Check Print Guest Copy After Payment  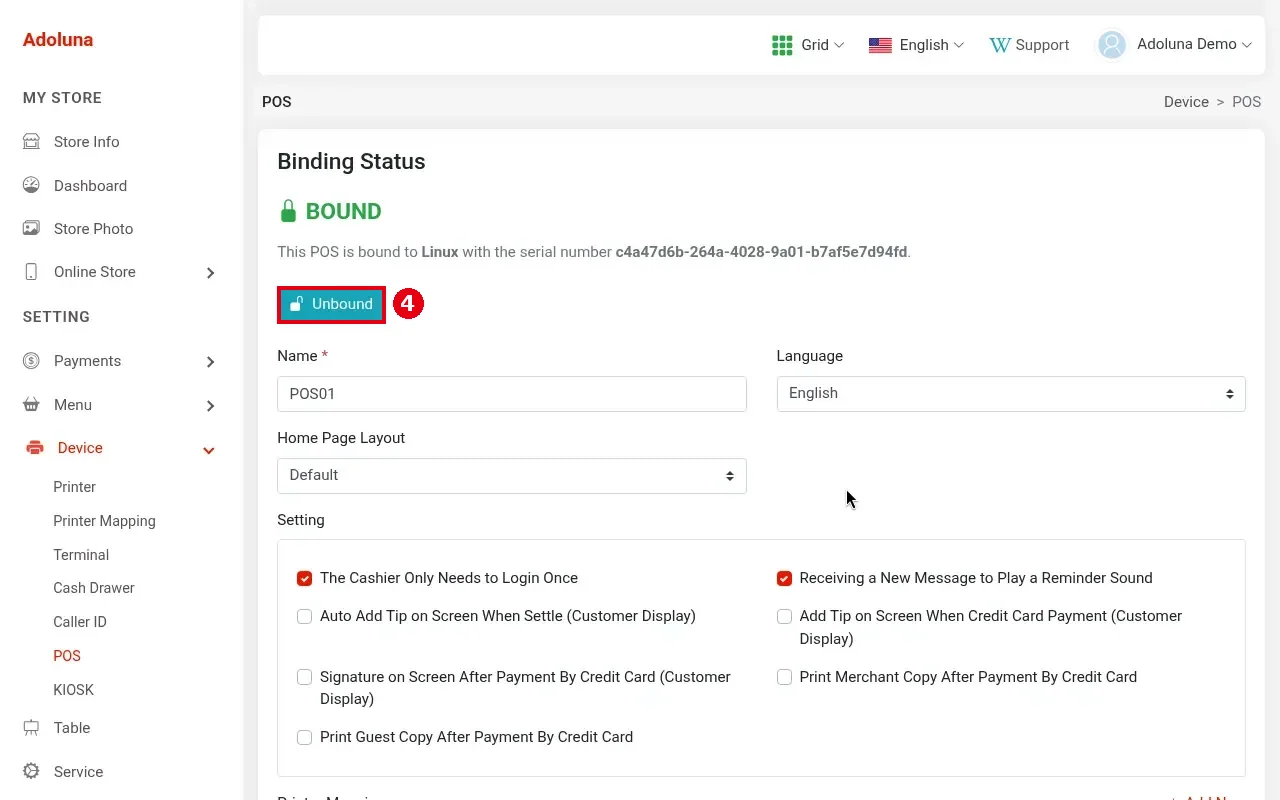[304, 737]
